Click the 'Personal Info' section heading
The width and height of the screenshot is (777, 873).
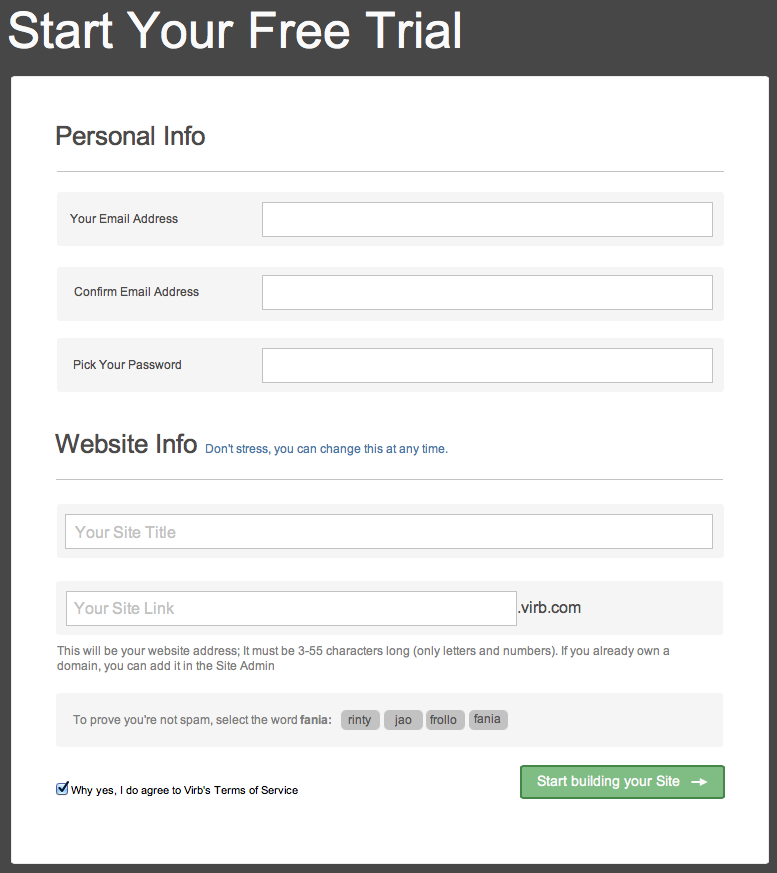[130, 136]
